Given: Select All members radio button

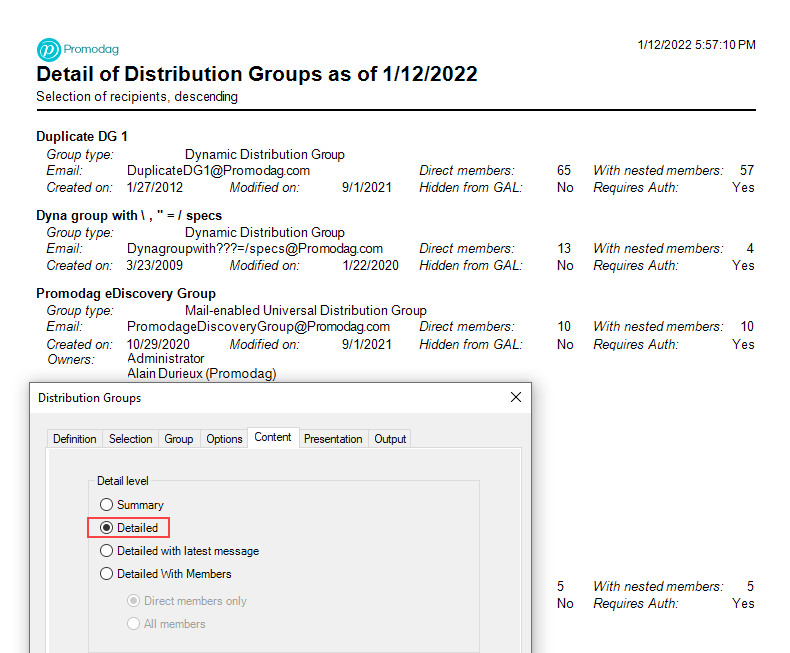Looking at the screenshot, I should point(166,624).
